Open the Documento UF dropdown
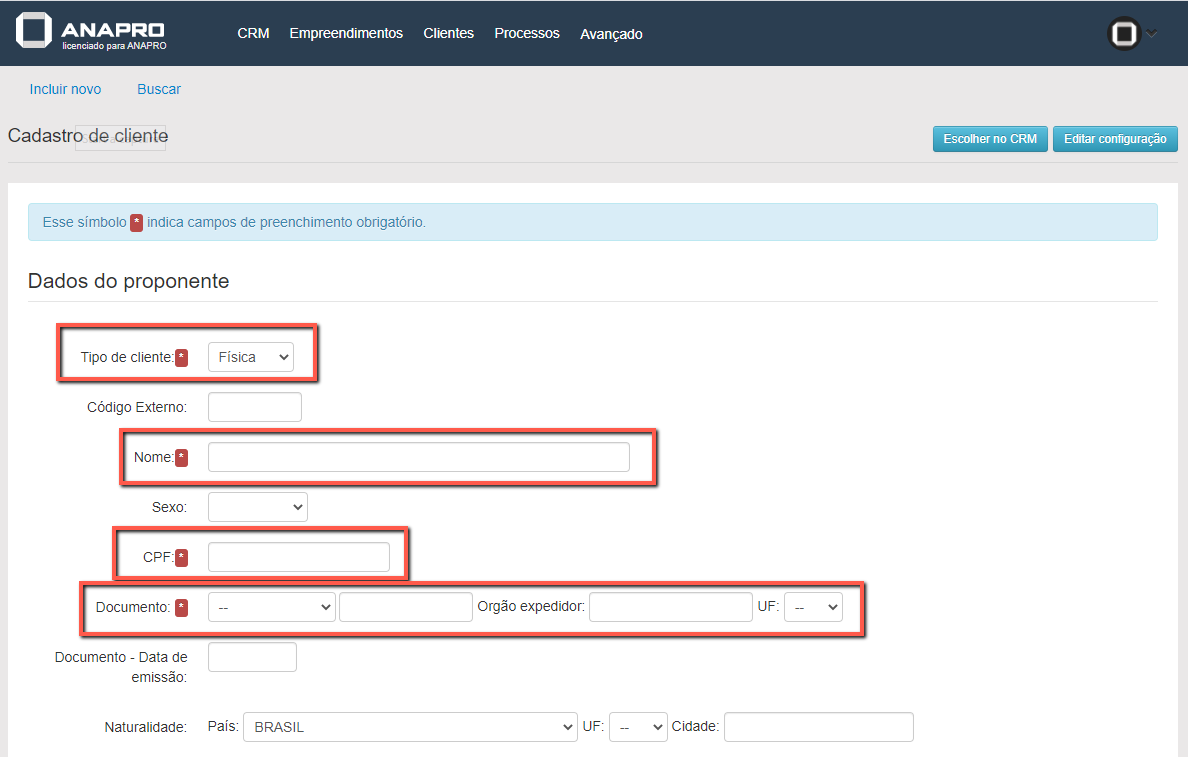The image size is (1188, 757). pos(813,607)
